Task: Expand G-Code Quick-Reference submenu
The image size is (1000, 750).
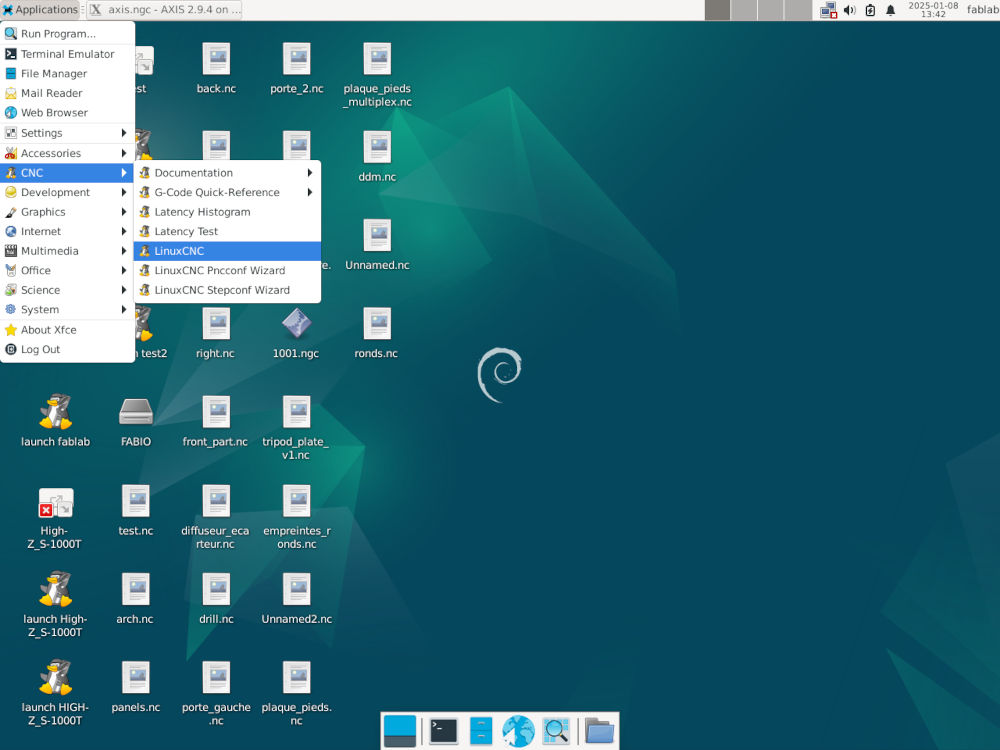Action: pos(227,193)
